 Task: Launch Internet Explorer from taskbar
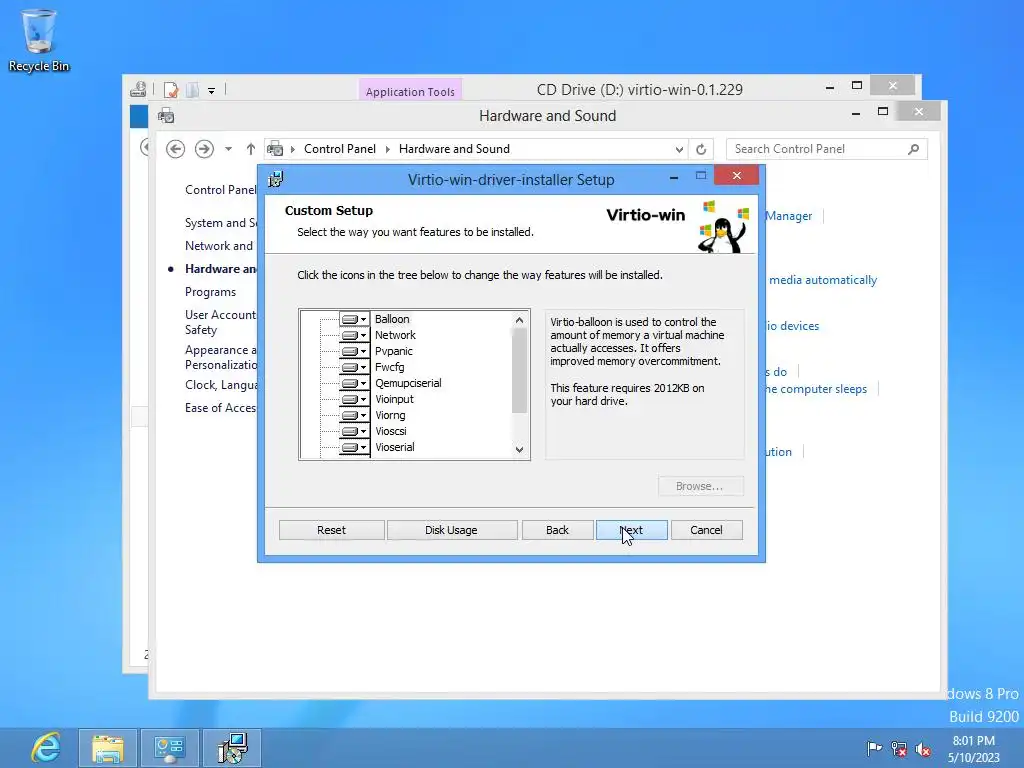[x=46, y=748]
